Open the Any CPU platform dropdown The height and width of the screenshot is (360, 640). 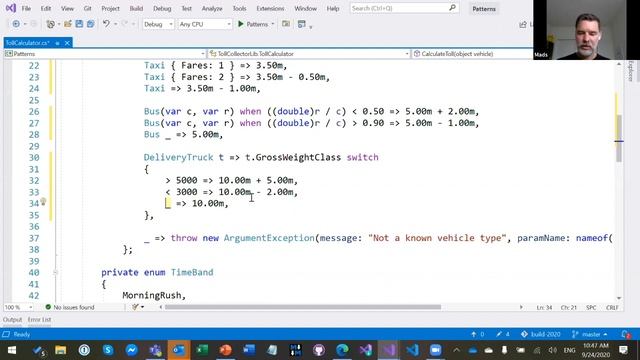click(x=205, y=24)
